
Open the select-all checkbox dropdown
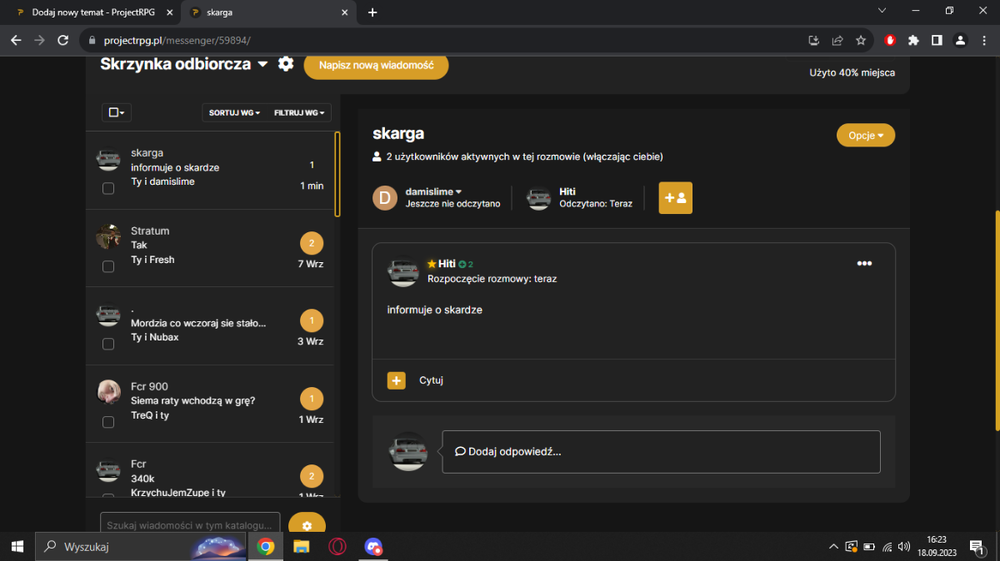pyautogui.click(x=117, y=112)
